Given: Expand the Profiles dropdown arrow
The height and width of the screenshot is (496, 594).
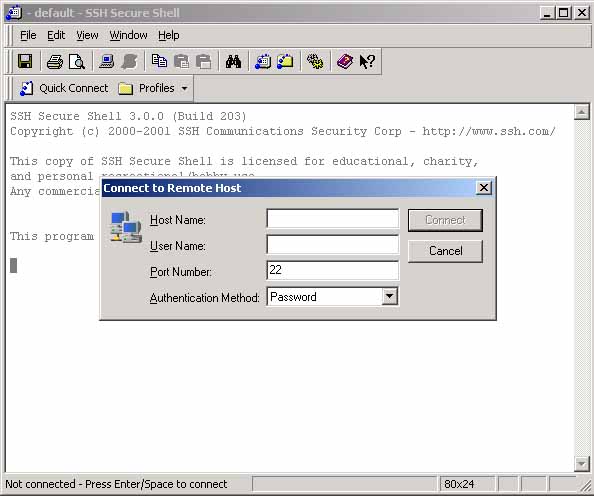Looking at the screenshot, I should [x=184, y=89].
